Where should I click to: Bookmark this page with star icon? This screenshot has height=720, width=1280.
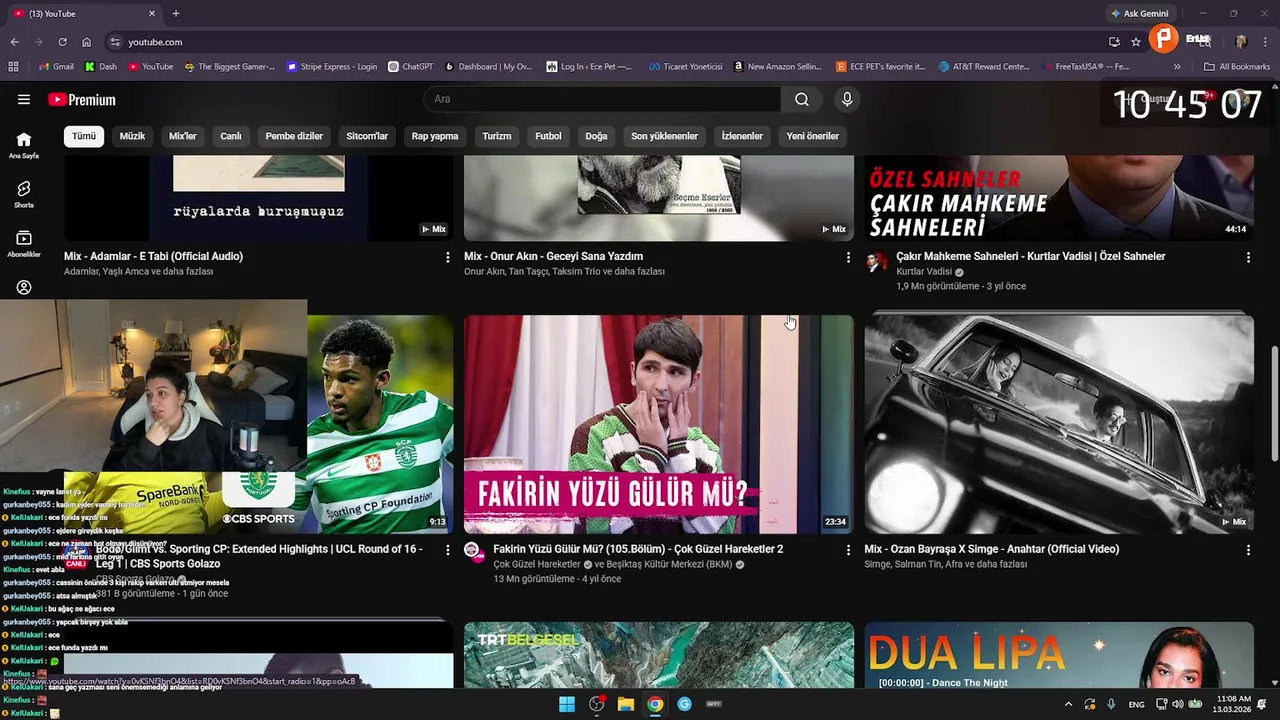pyautogui.click(x=1136, y=42)
